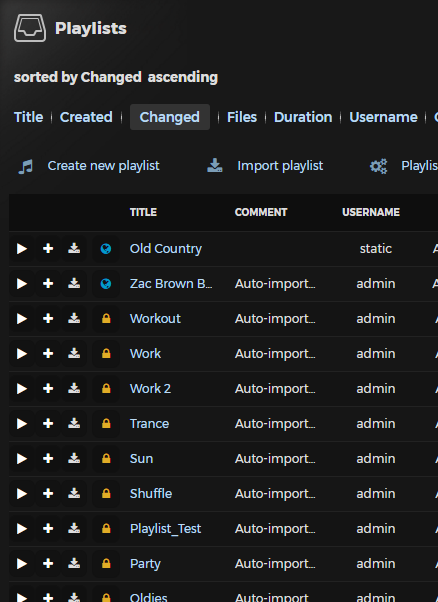Play the Party playlist
Viewport: 438px width, 602px height.
[22, 564]
